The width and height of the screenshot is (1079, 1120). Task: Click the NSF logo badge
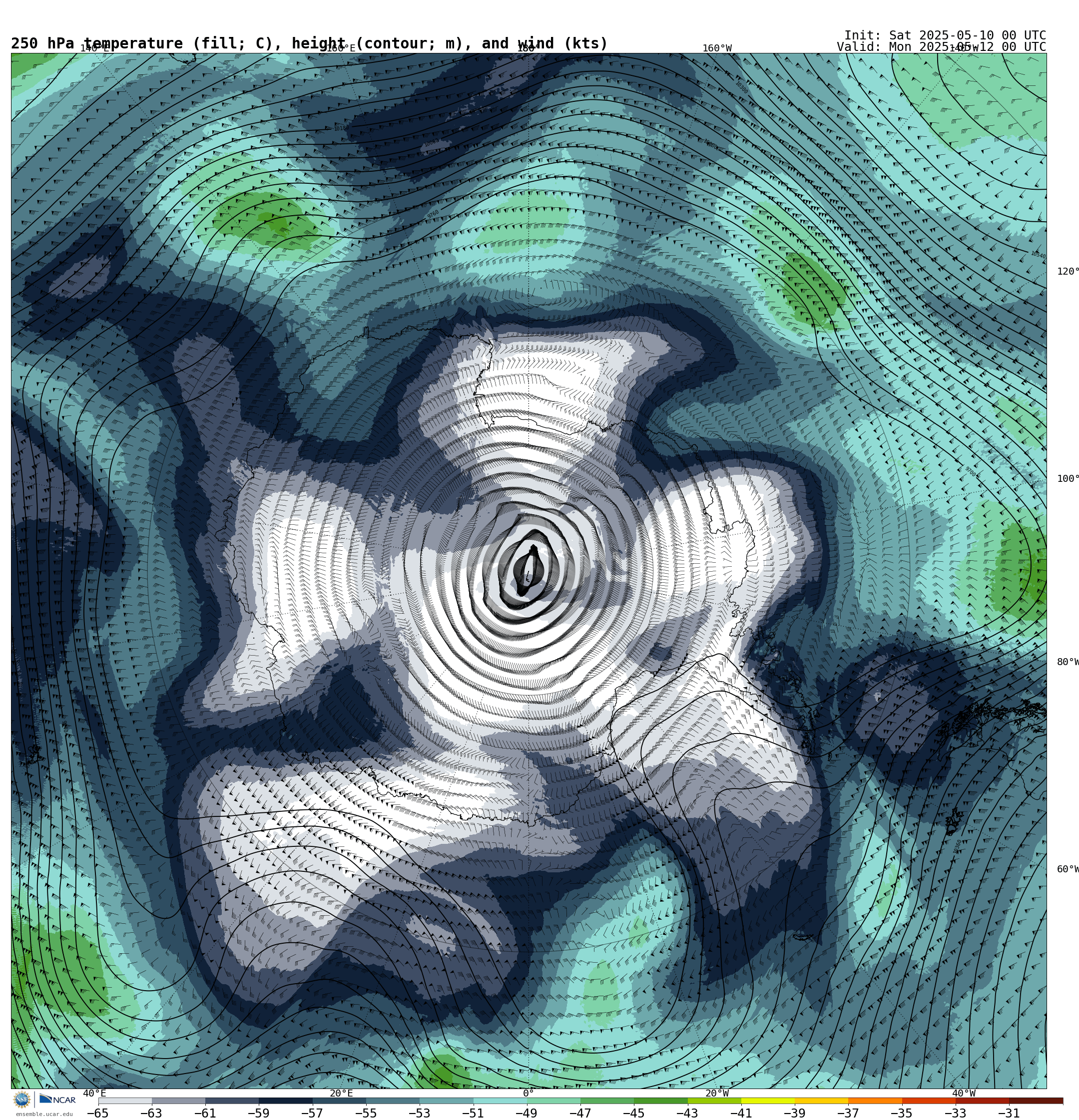pyautogui.click(x=21, y=1100)
